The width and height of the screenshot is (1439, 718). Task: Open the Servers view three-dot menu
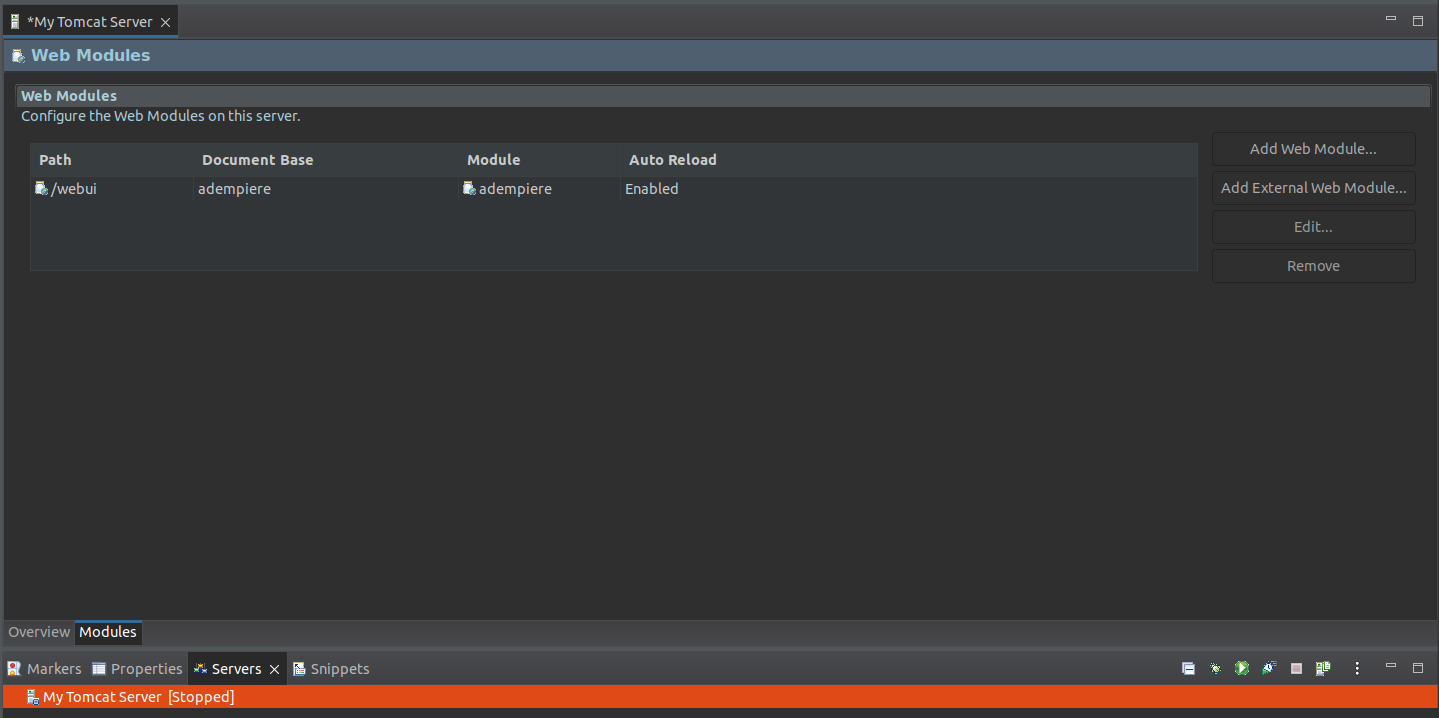click(1357, 668)
